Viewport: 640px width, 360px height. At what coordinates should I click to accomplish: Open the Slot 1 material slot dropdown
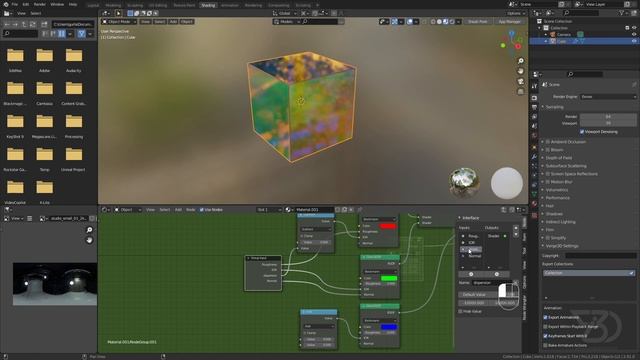[x=269, y=210]
